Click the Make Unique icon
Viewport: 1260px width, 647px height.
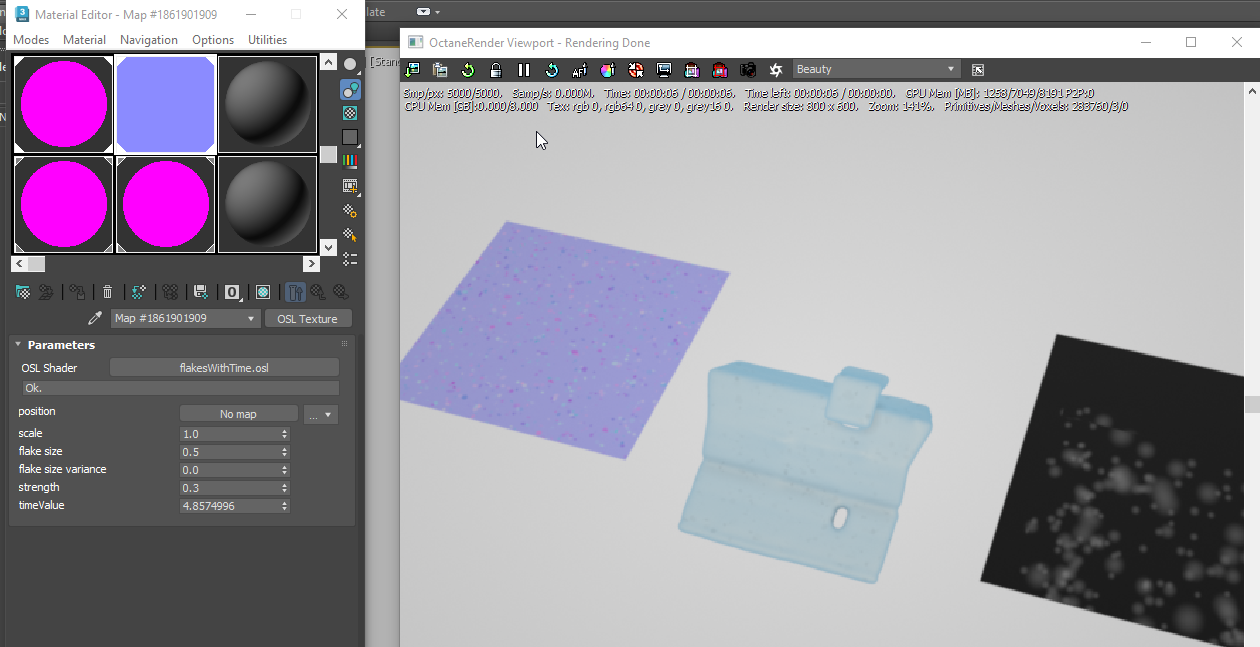(x=171, y=292)
